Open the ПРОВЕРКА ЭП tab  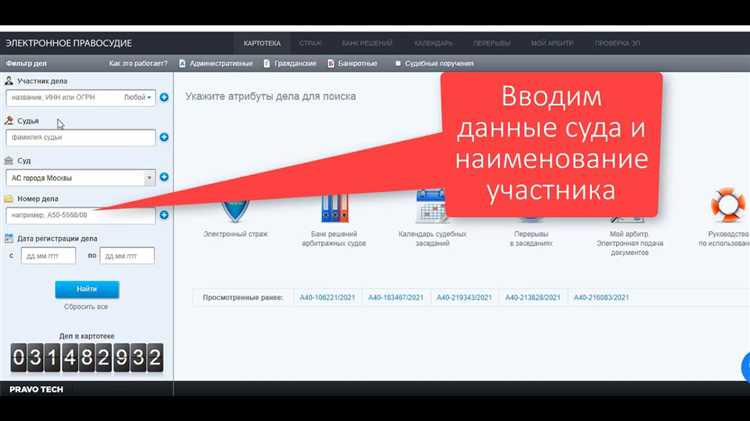[x=617, y=44]
